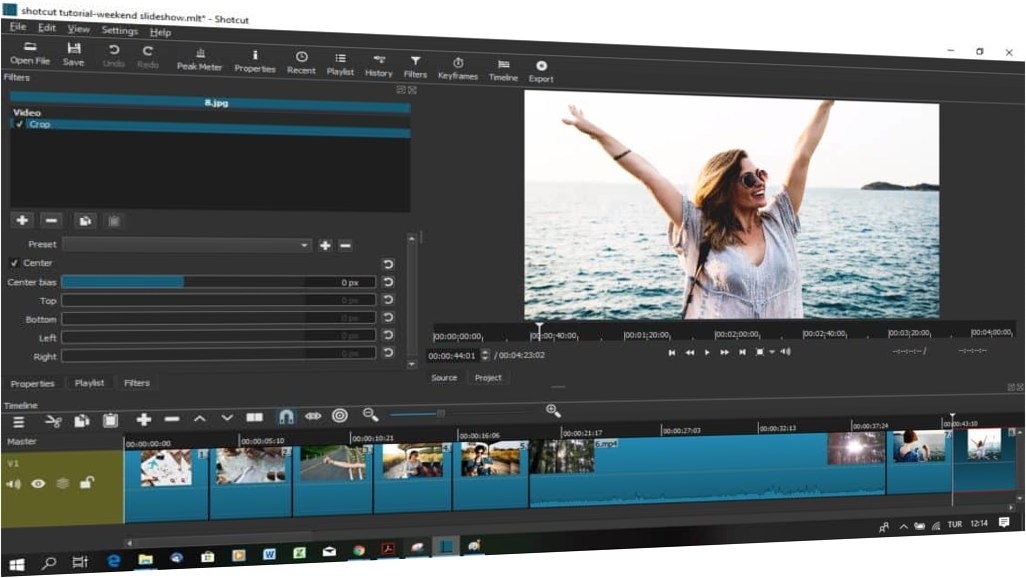Open the Properties toolbar icon

click(x=255, y=61)
